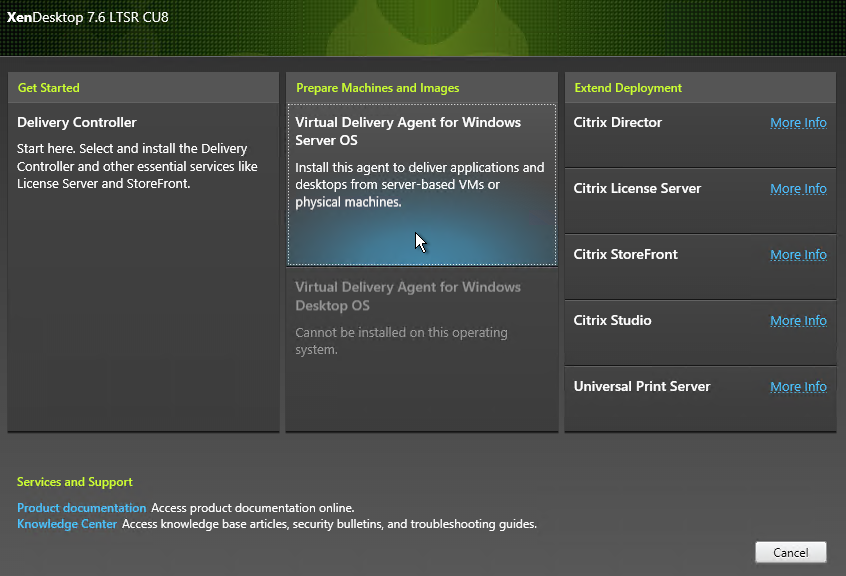Choose Virtual Delivery Agent for Windows Server OS
Image resolution: width=846 pixels, height=576 pixels.
click(x=422, y=184)
